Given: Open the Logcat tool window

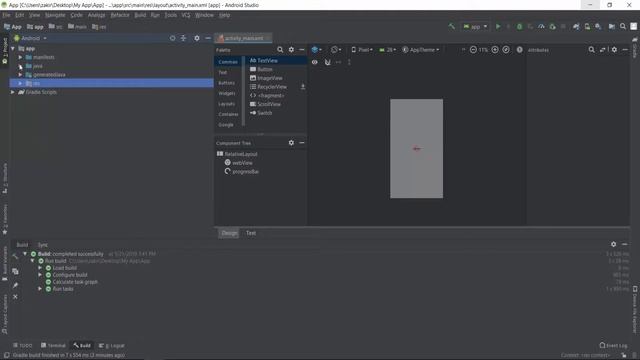Looking at the screenshot, I should click(x=111, y=345).
